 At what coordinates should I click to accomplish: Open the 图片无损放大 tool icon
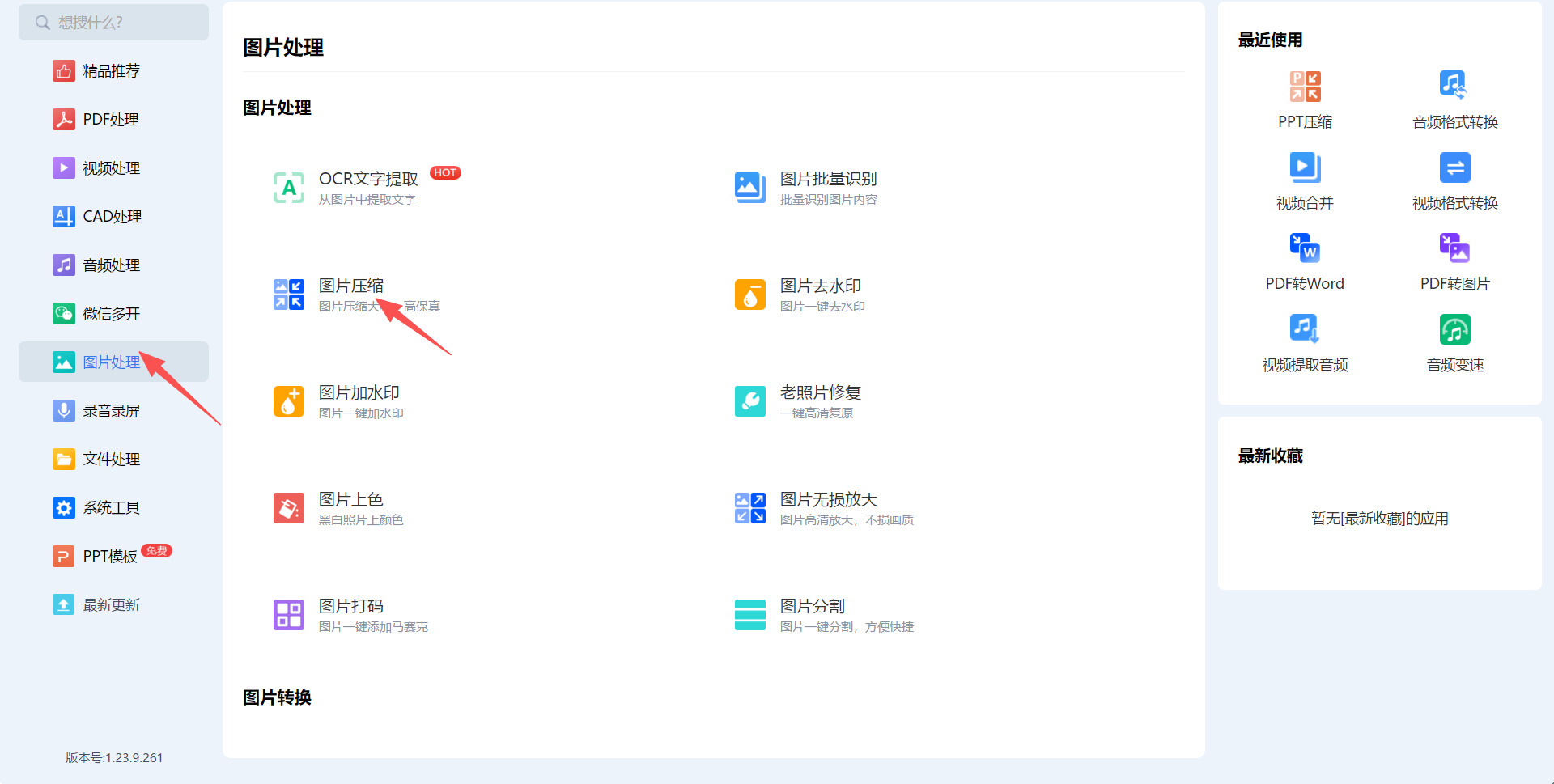[x=750, y=508]
